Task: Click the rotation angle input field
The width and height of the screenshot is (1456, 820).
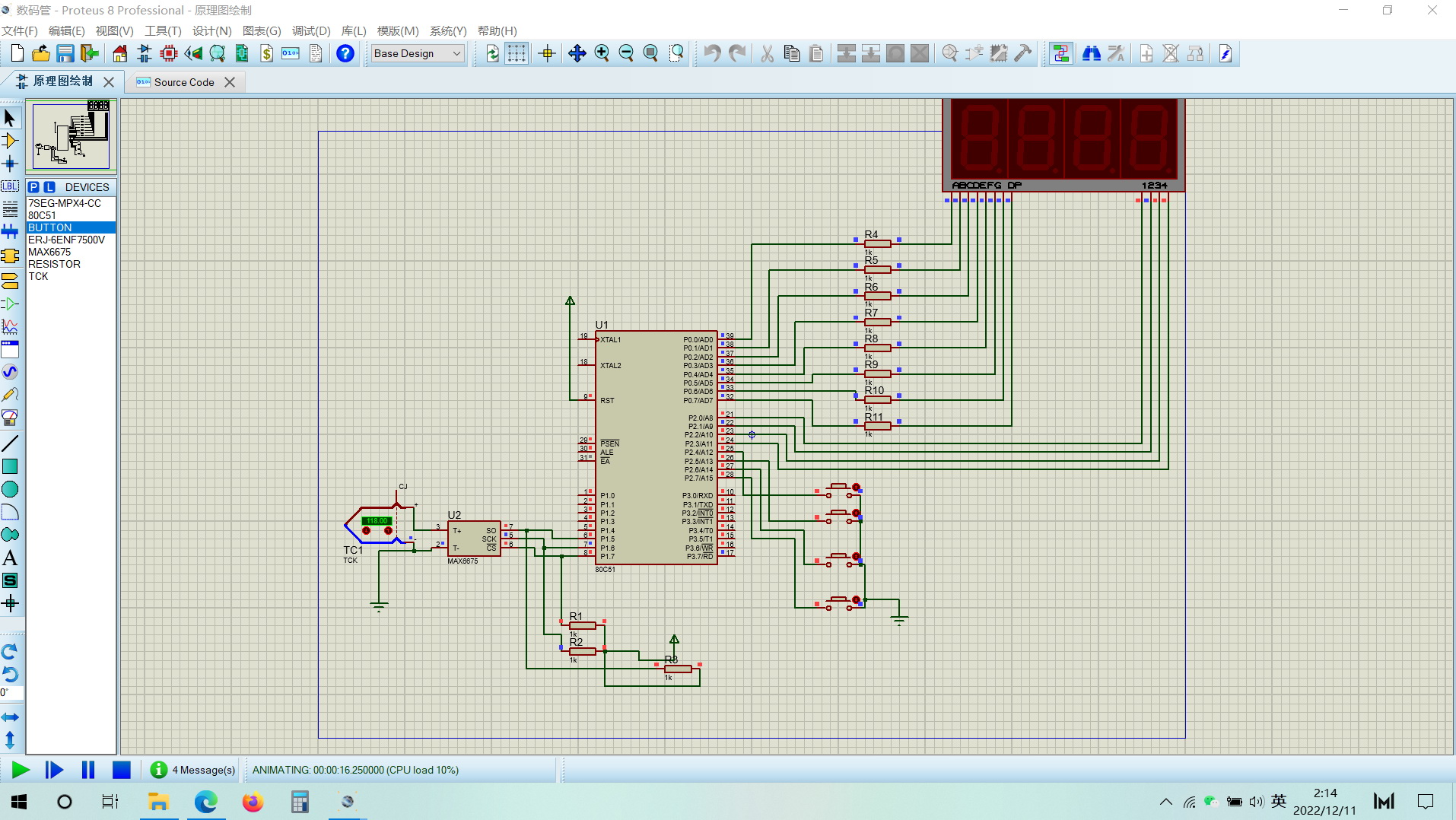Action: pos(11,693)
